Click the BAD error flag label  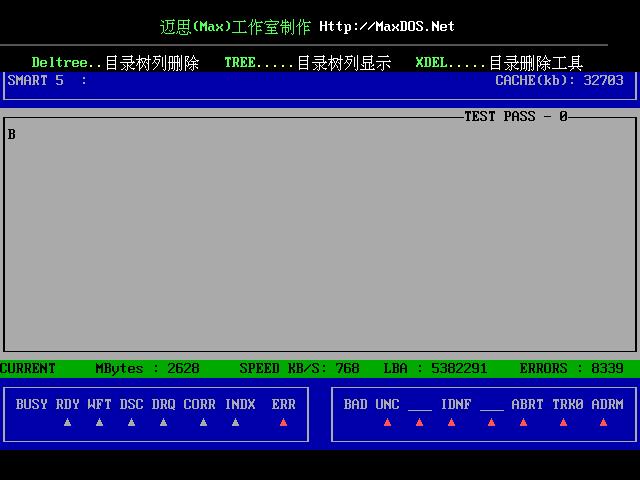356,404
